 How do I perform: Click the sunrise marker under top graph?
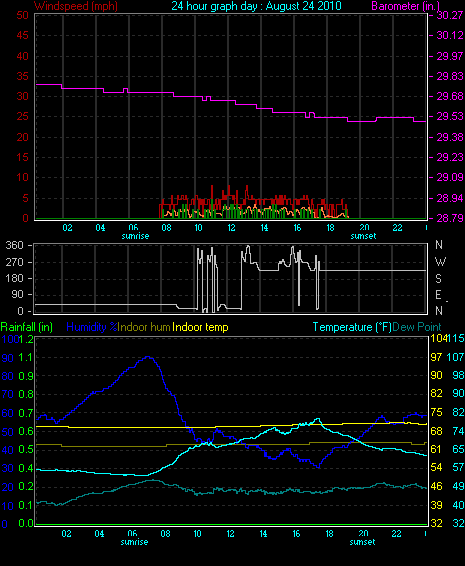[135, 236]
